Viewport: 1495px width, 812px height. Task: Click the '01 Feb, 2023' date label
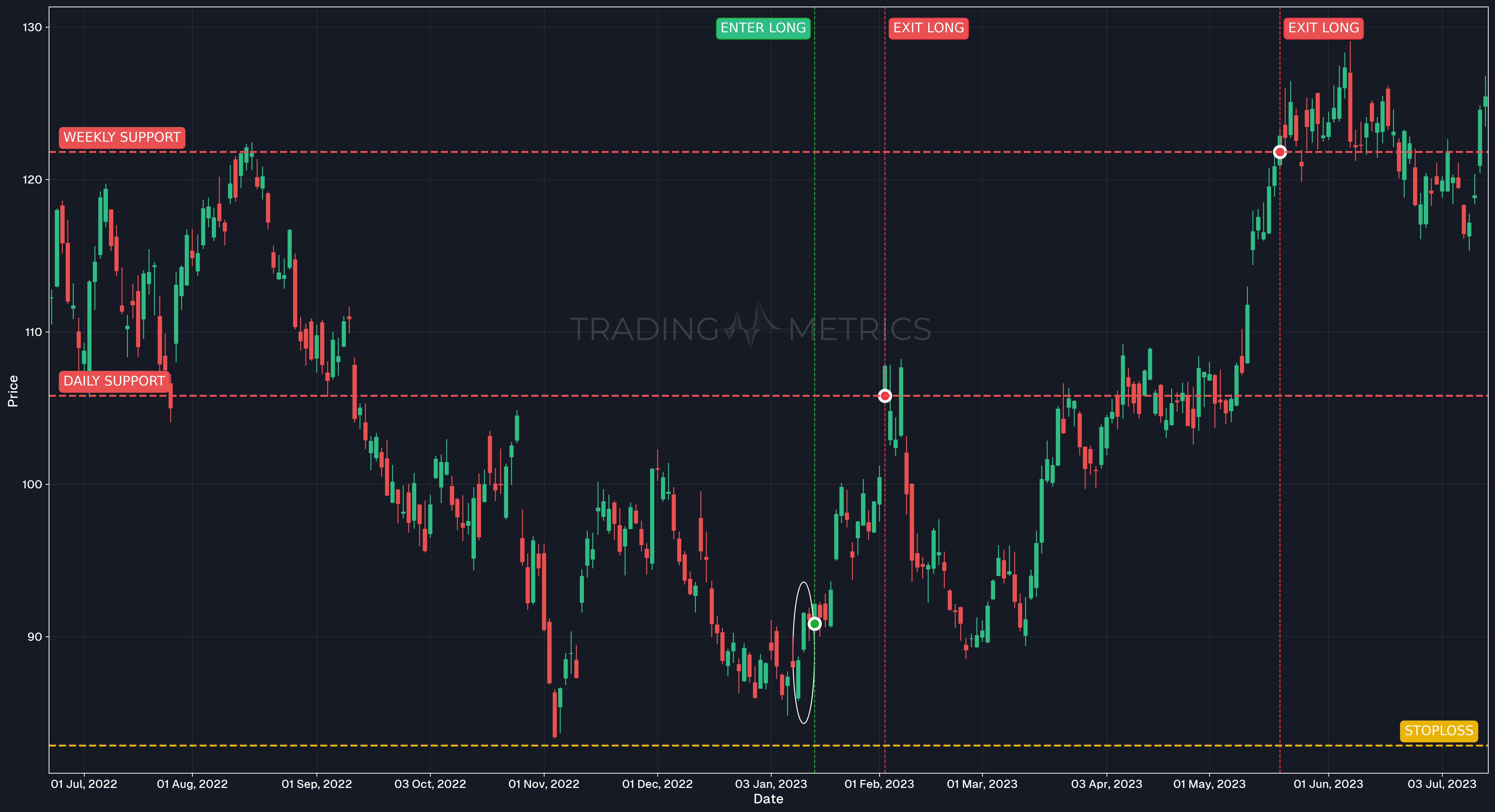(x=879, y=784)
